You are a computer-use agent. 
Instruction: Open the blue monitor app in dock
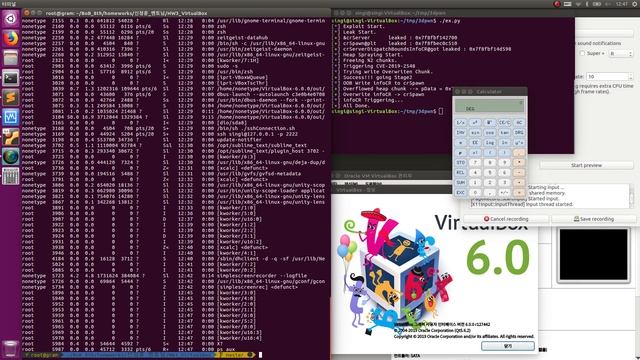tap(10, 117)
